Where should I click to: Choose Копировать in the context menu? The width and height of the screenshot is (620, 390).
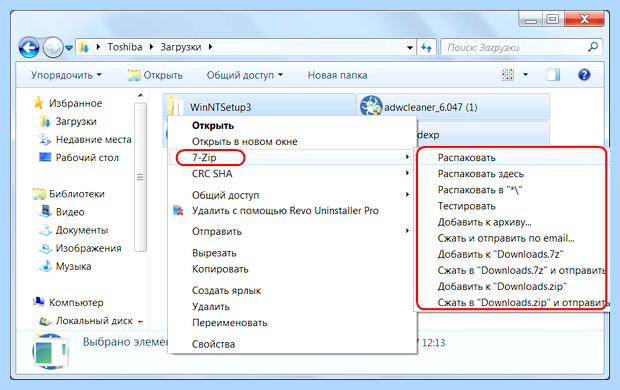293,269
